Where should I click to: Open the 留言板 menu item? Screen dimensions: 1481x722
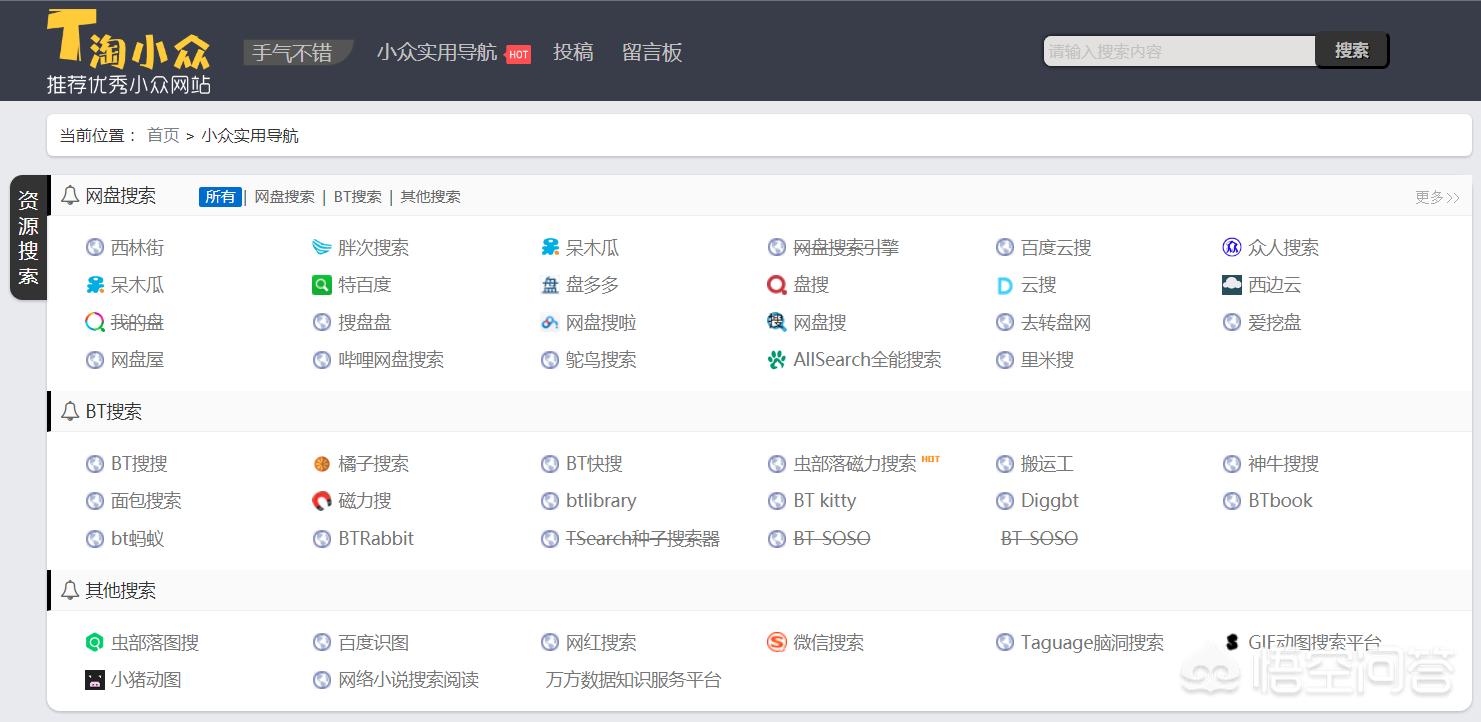click(x=652, y=52)
